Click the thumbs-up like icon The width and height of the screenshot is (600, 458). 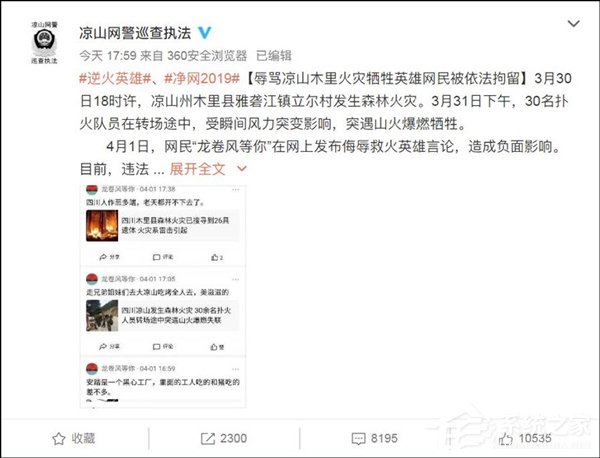(505, 439)
